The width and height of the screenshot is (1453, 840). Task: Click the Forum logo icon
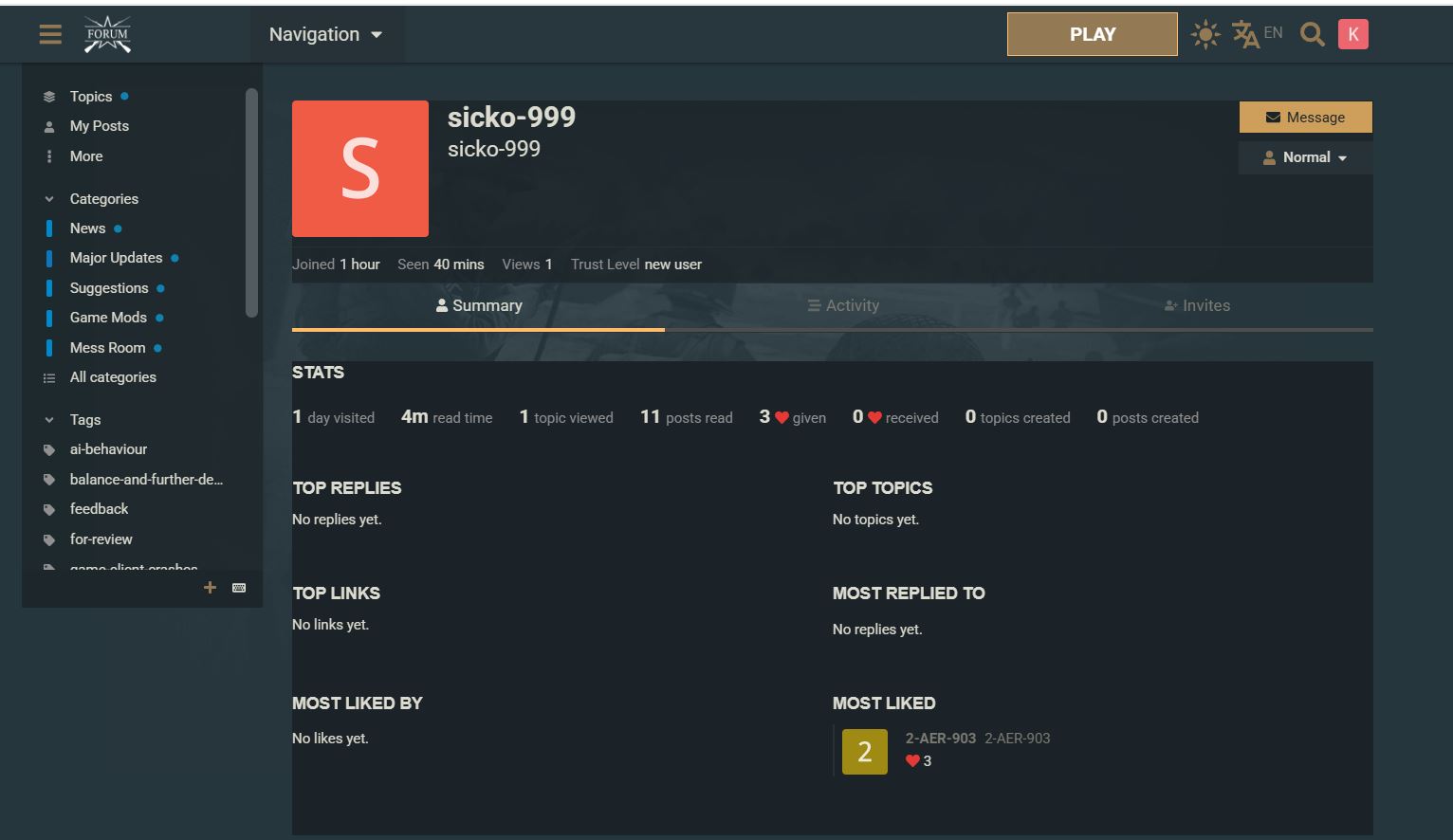click(107, 34)
